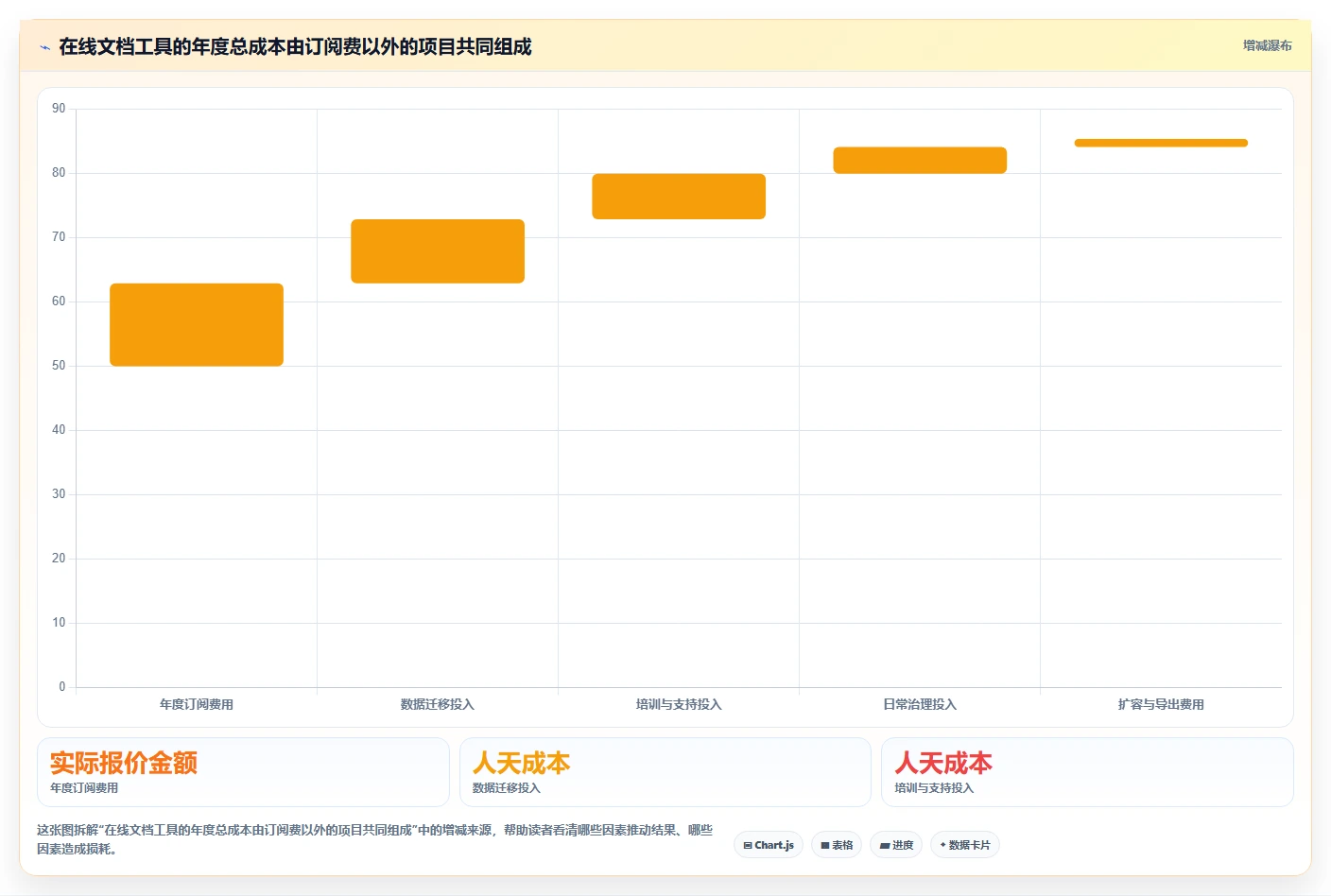The height and width of the screenshot is (896, 1331).
Task: Click the y-axis value 80
Action: 59,173
